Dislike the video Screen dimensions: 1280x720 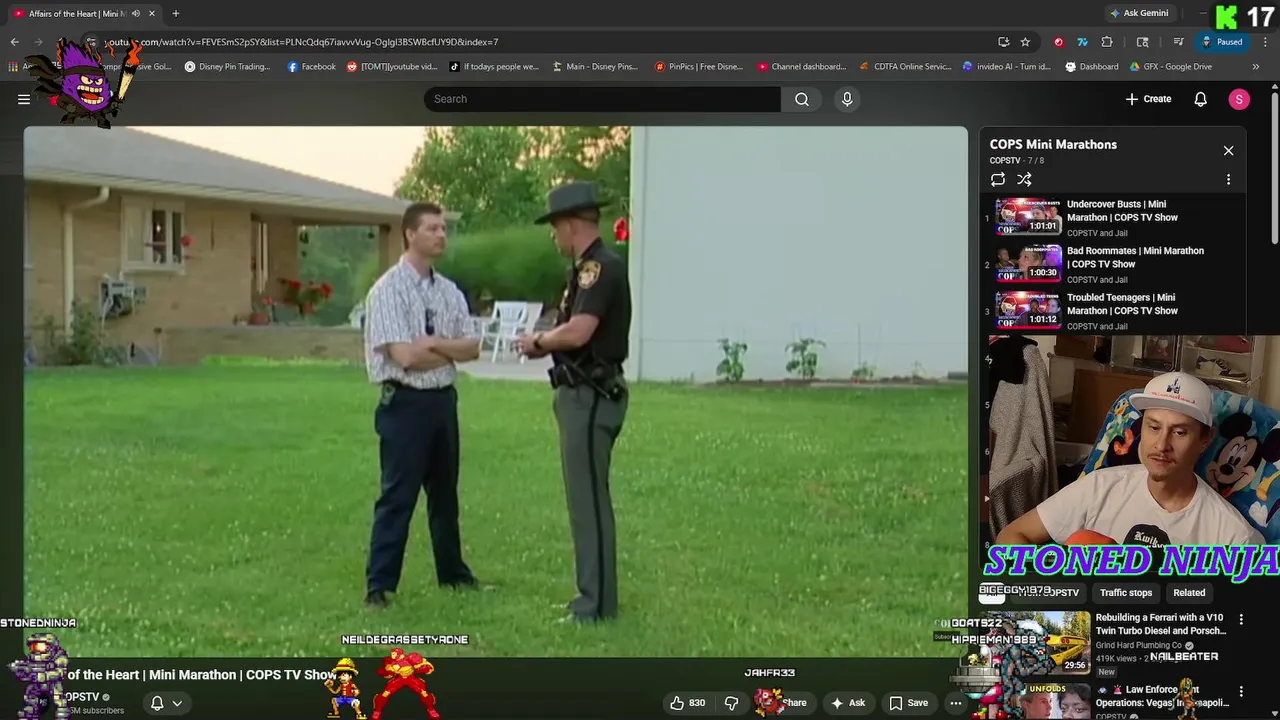tap(731, 703)
